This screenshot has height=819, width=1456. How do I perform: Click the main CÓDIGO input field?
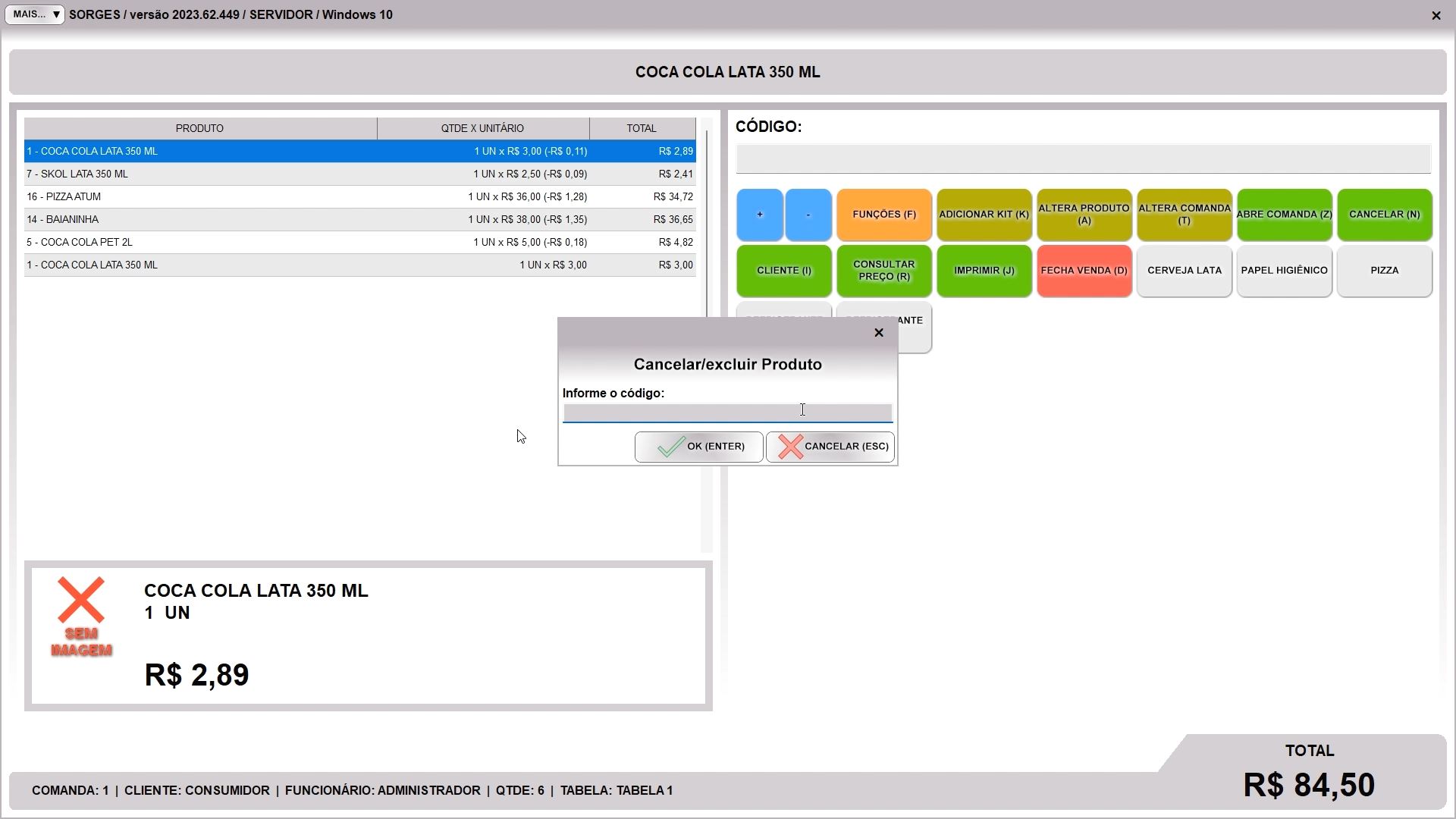(1083, 159)
